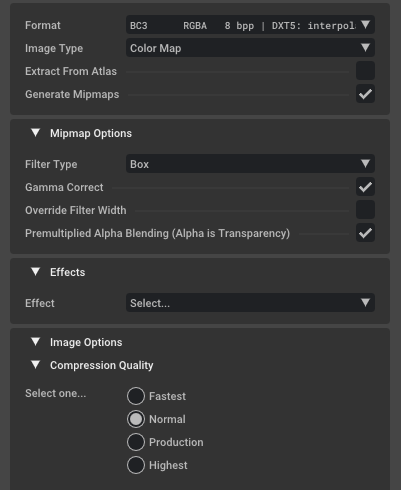The width and height of the screenshot is (401, 490).
Task: Click the Premultiplied Alpha Blending label text
Action: [x=157, y=233]
